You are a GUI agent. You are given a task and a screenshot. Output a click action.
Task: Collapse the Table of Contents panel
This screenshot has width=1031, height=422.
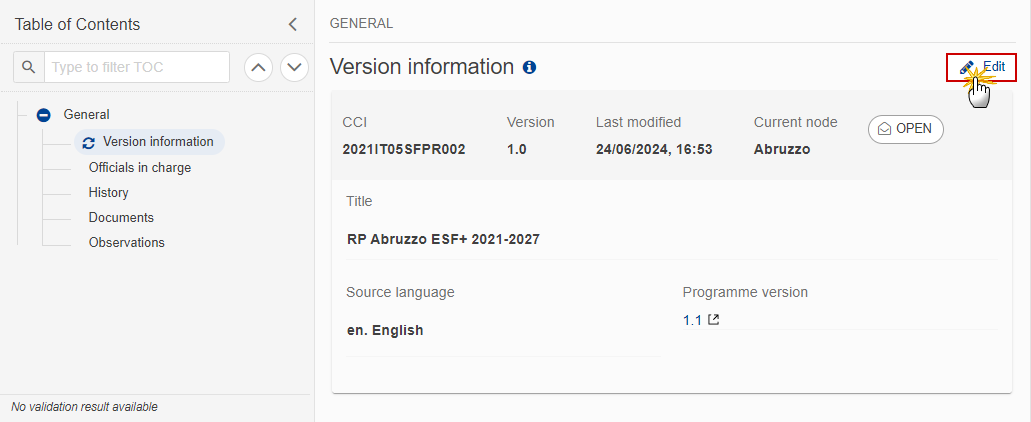point(293,25)
